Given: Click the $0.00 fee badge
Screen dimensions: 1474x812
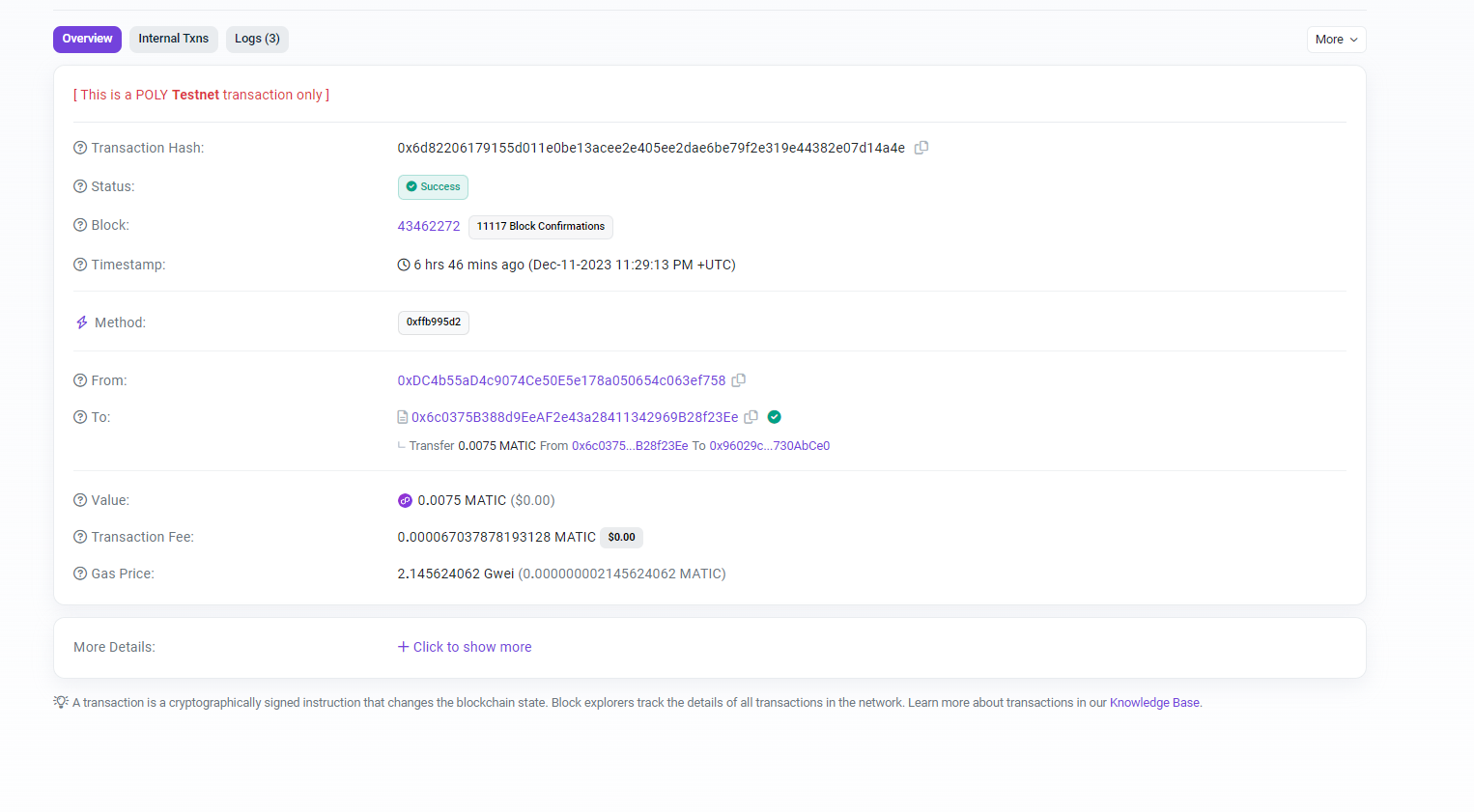Looking at the screenshot, I should click(x=621, y=537).
